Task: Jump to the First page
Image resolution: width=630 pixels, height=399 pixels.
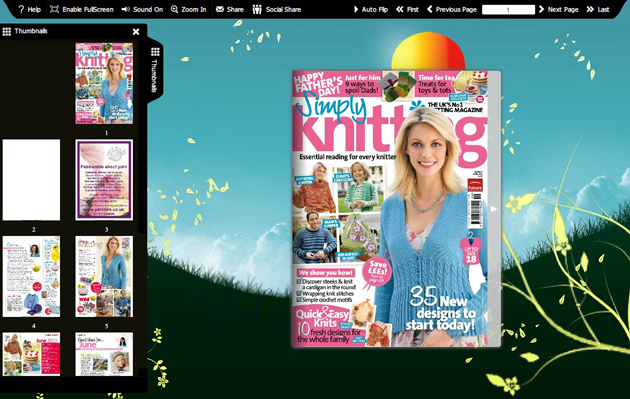Action: [x=407, y=9]
